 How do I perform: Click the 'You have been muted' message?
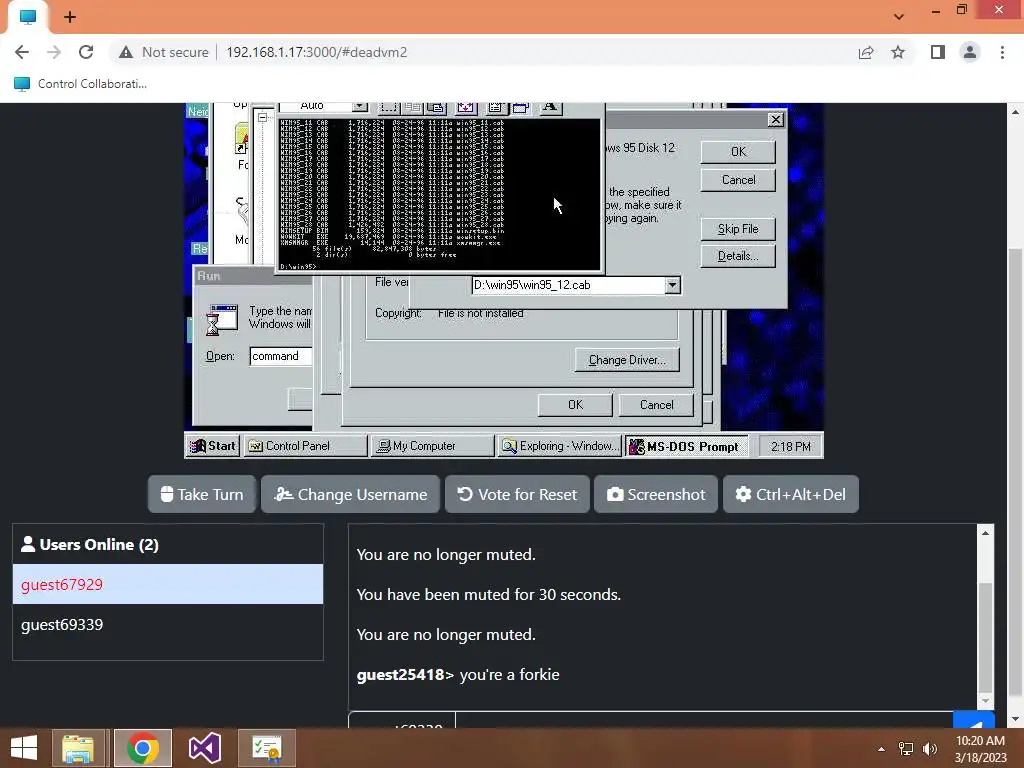pos(488,595)
